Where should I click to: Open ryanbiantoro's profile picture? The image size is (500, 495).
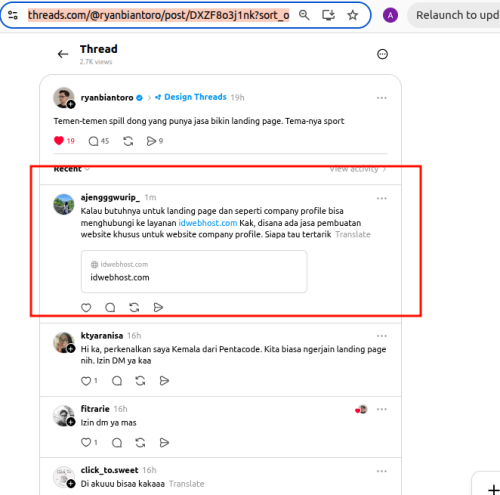click(64, 98)
